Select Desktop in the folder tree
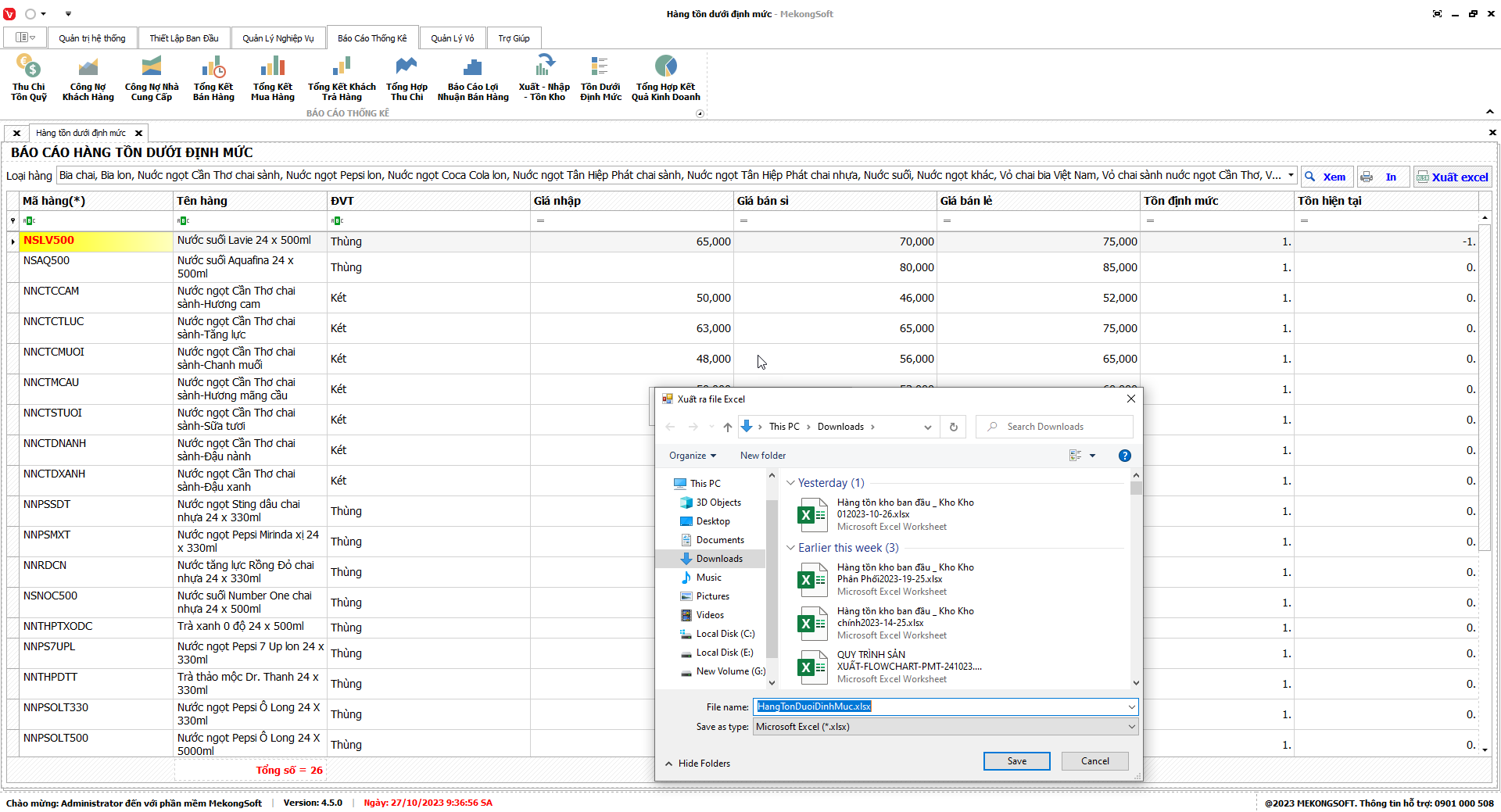Image resolution: width=1501 pixels, height=812 pixels. pyautogui.click(x=712, y=521)
